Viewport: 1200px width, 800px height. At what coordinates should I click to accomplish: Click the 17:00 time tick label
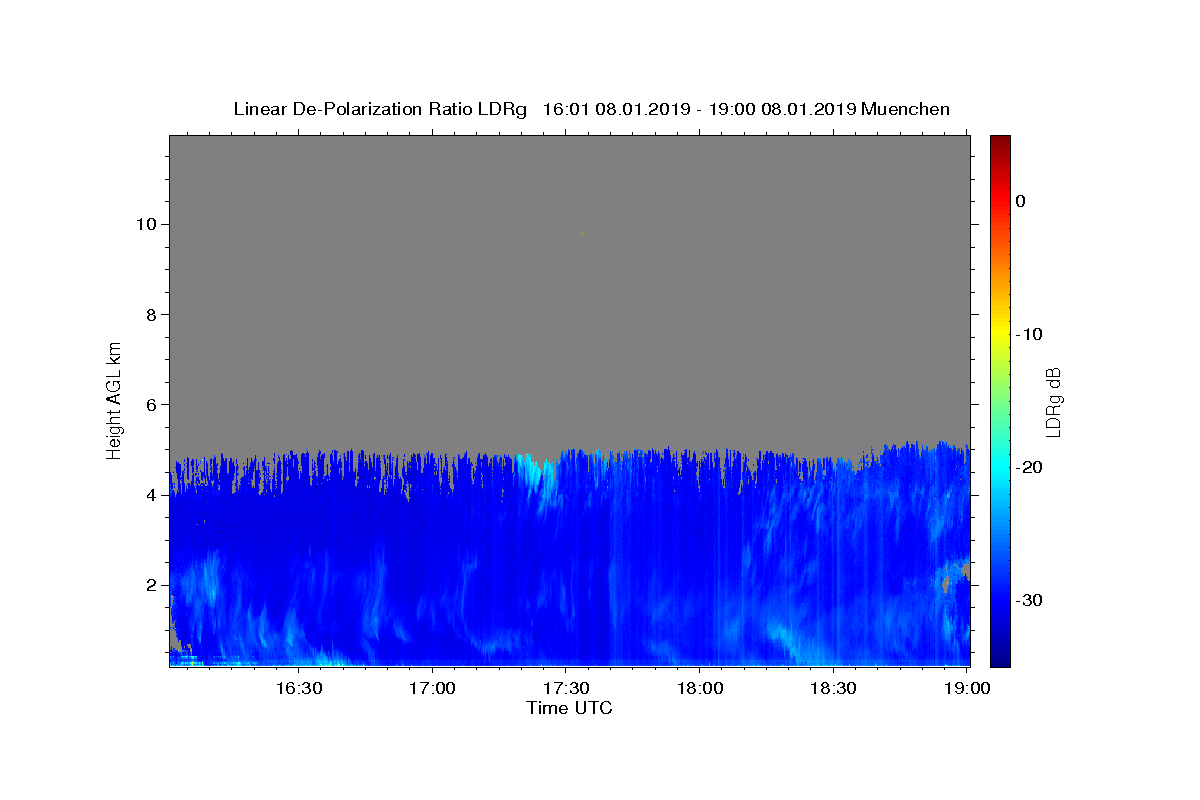tap(432, 688)
